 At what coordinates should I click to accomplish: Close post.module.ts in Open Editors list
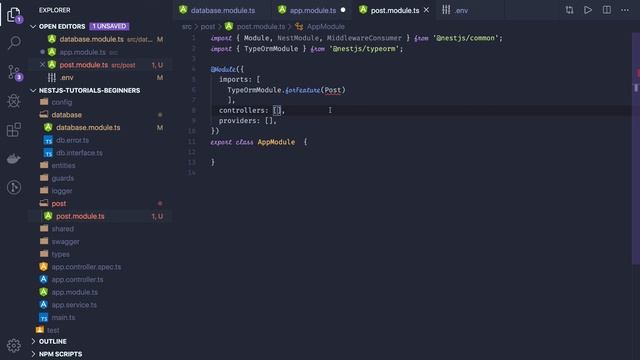point(42,64)
